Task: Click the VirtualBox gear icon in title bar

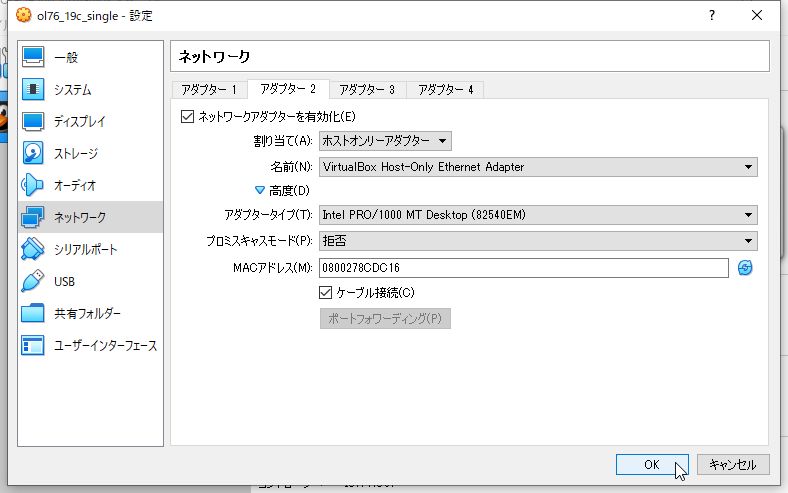Action: click(x=23, y=15)
